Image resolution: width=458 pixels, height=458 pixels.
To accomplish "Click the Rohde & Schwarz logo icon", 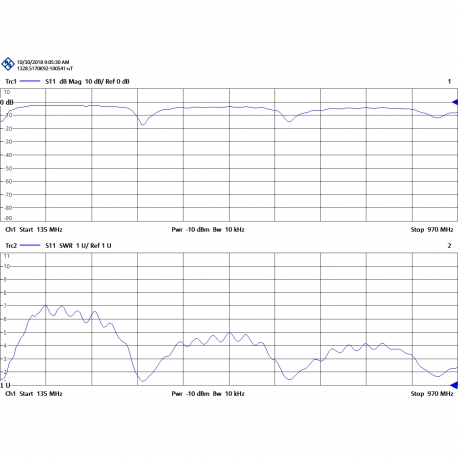I will 8,64.
